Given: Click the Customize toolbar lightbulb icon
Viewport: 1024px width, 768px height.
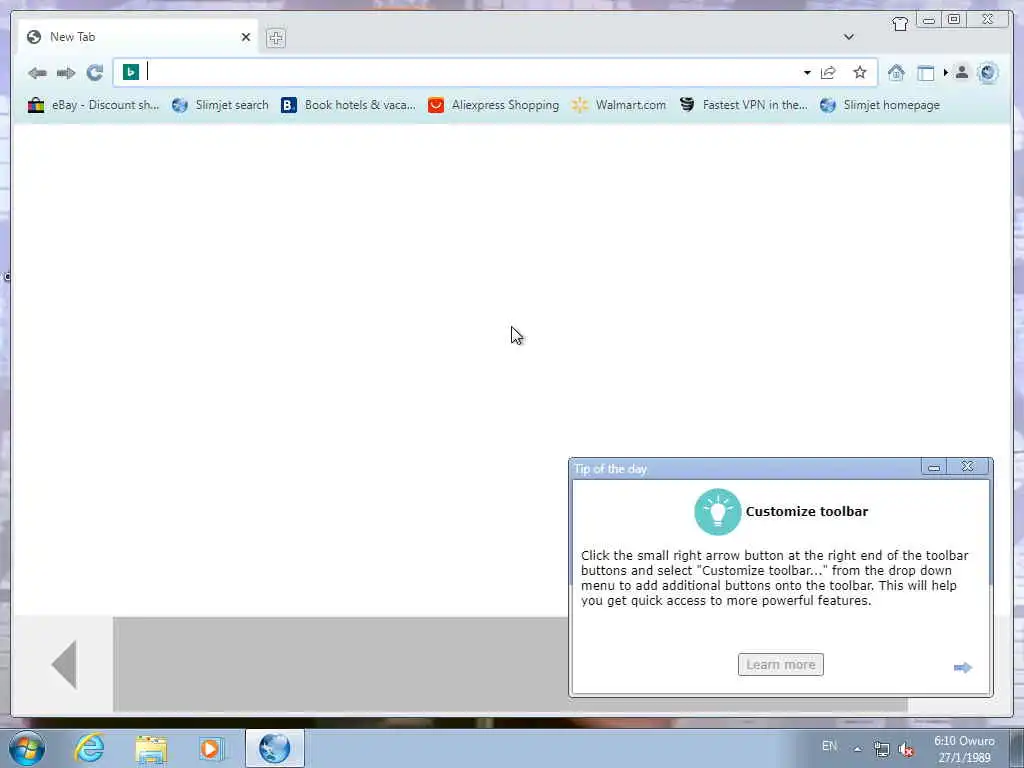Looking at the screenshot, I should [718, 512].
